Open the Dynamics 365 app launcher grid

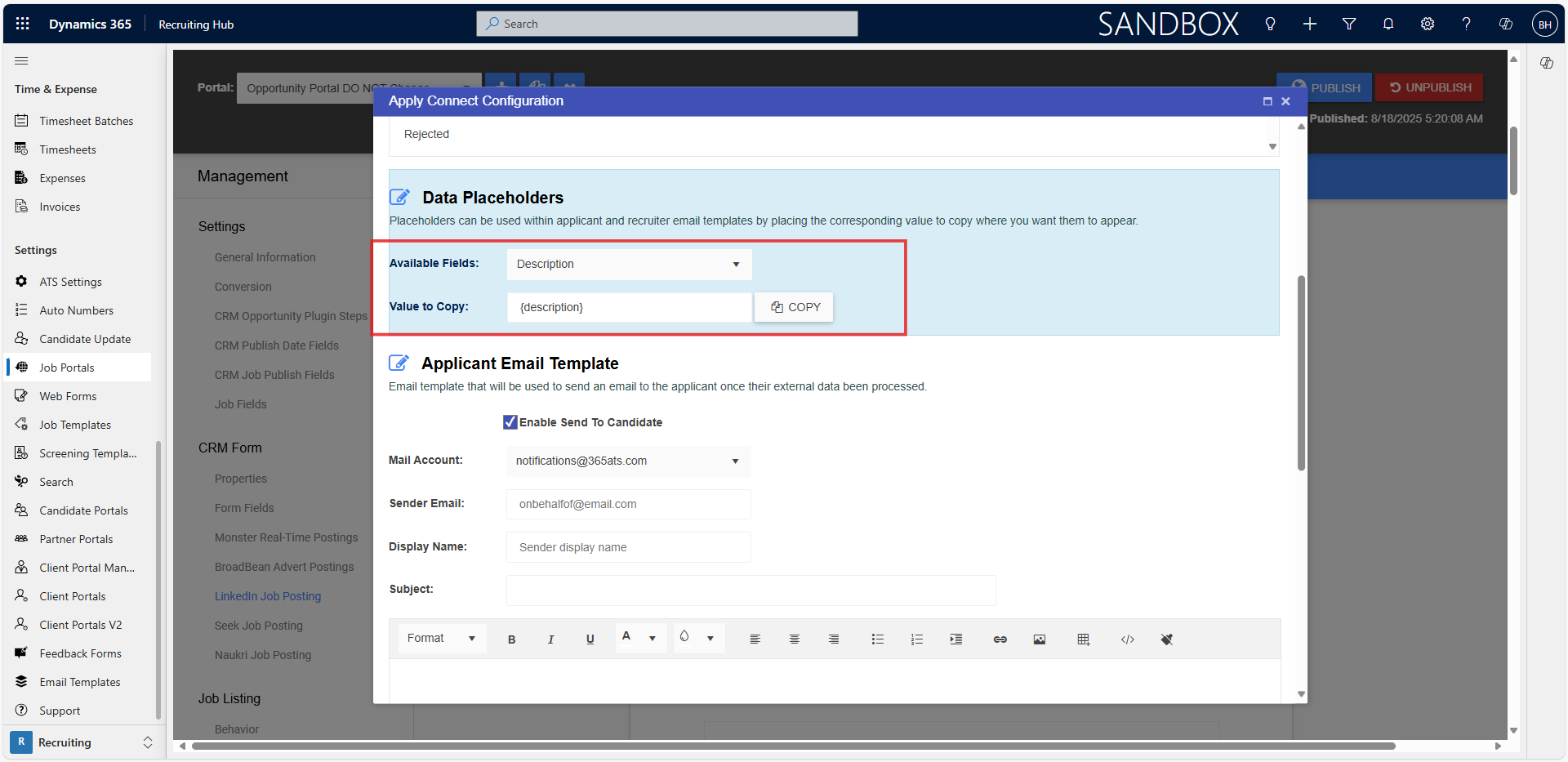(x=22, y=23)
